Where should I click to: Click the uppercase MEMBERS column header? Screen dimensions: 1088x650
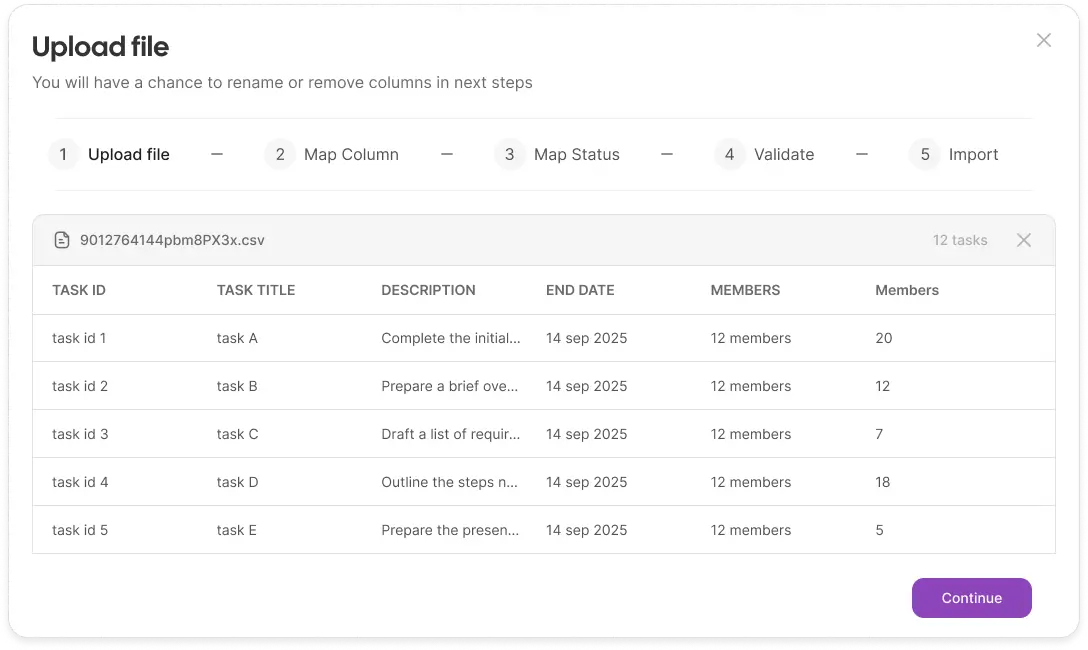click(745, 290)
